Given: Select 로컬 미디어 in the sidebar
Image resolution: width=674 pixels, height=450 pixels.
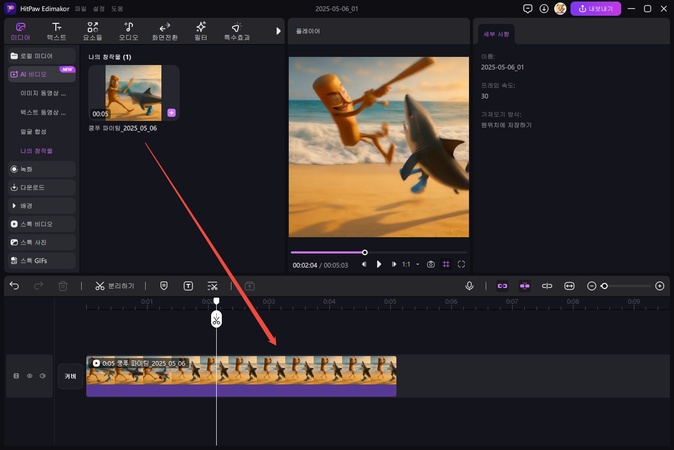Looking at the screenshot, I should pos(42,56).
